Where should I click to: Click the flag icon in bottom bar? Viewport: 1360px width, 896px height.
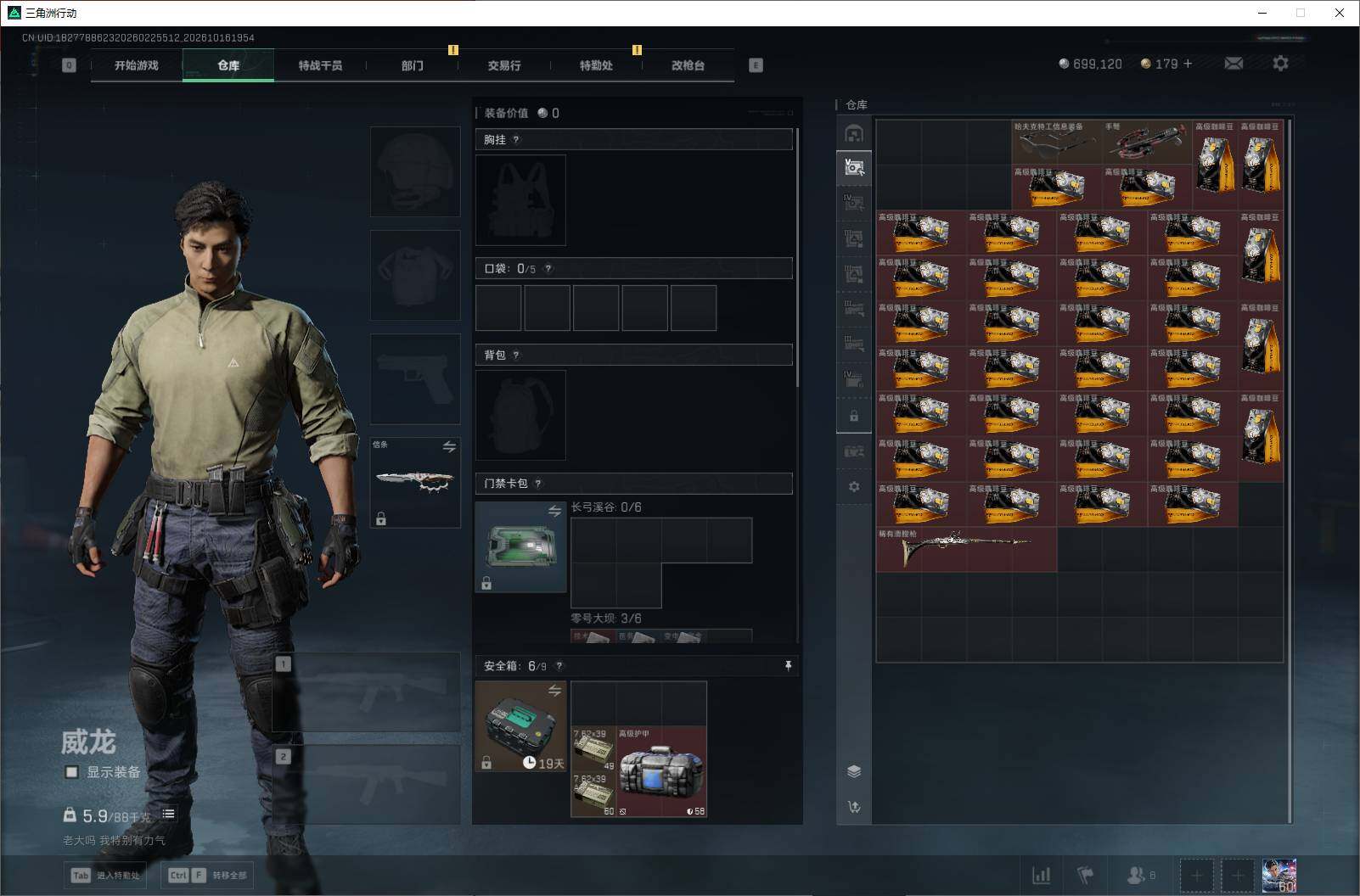click(1086, 875)
